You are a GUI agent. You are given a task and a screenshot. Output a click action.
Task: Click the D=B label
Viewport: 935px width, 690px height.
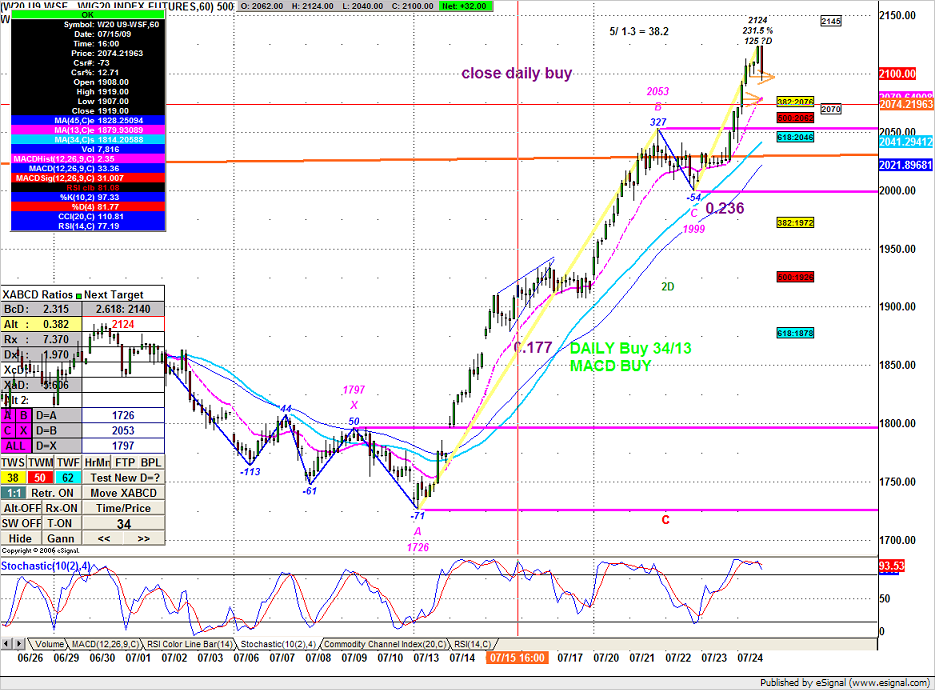click(x=57, y=431)
